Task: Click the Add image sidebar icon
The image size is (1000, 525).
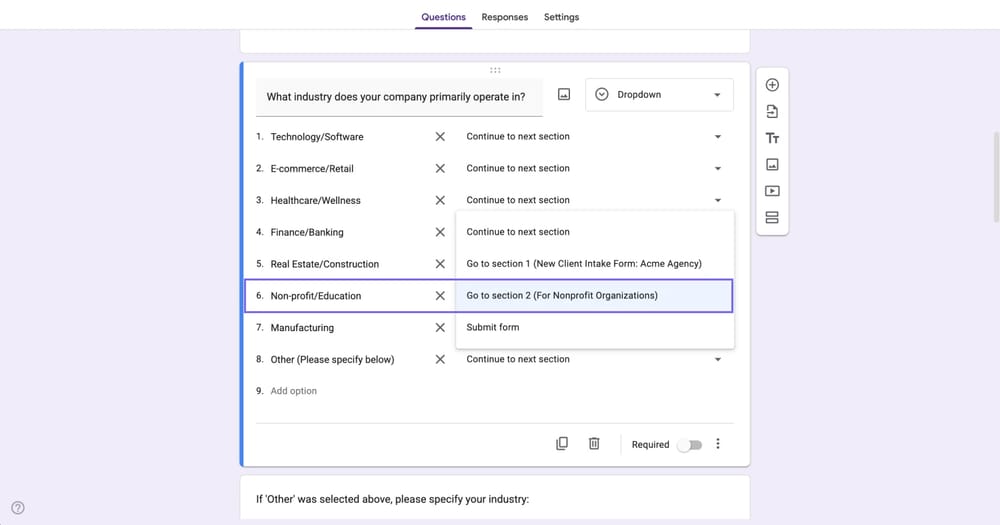Action: 772,165
